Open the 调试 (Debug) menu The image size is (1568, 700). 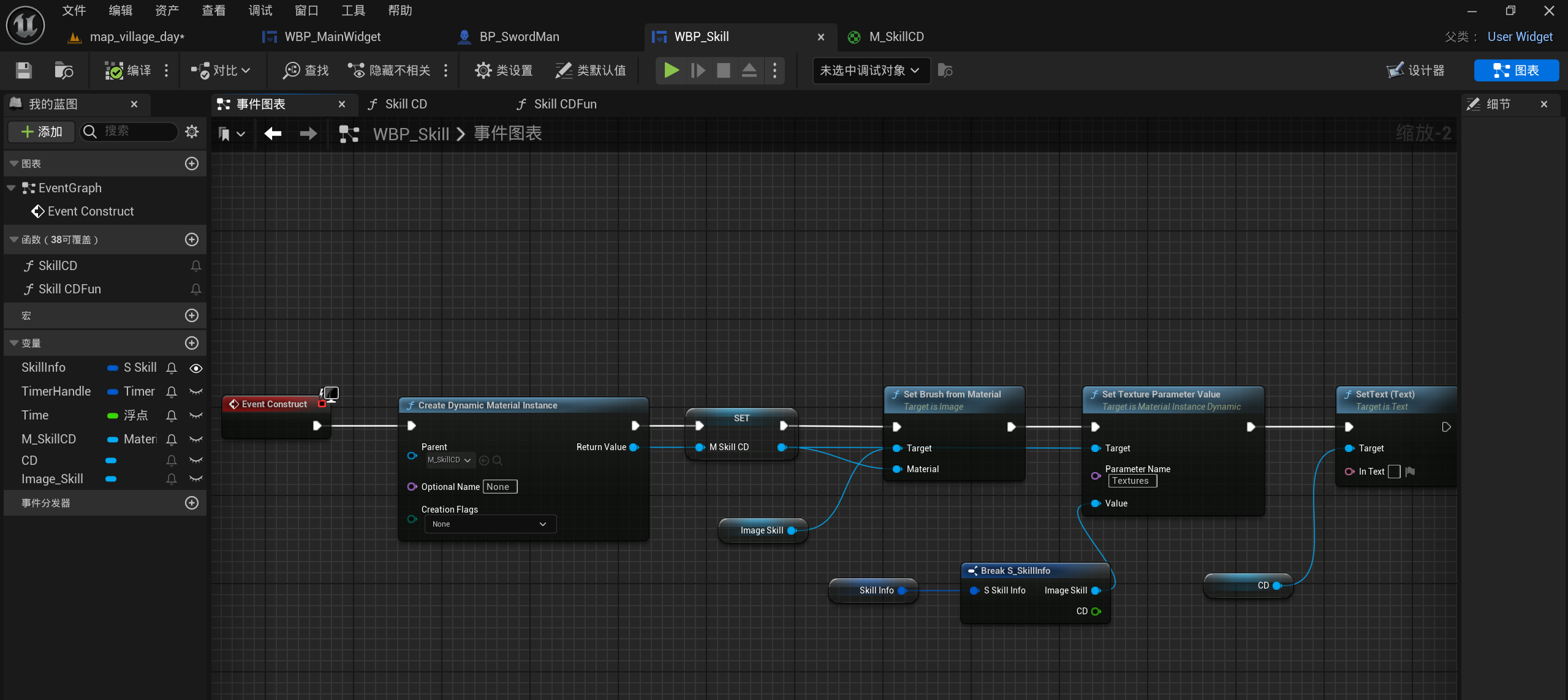click(260, 10)
